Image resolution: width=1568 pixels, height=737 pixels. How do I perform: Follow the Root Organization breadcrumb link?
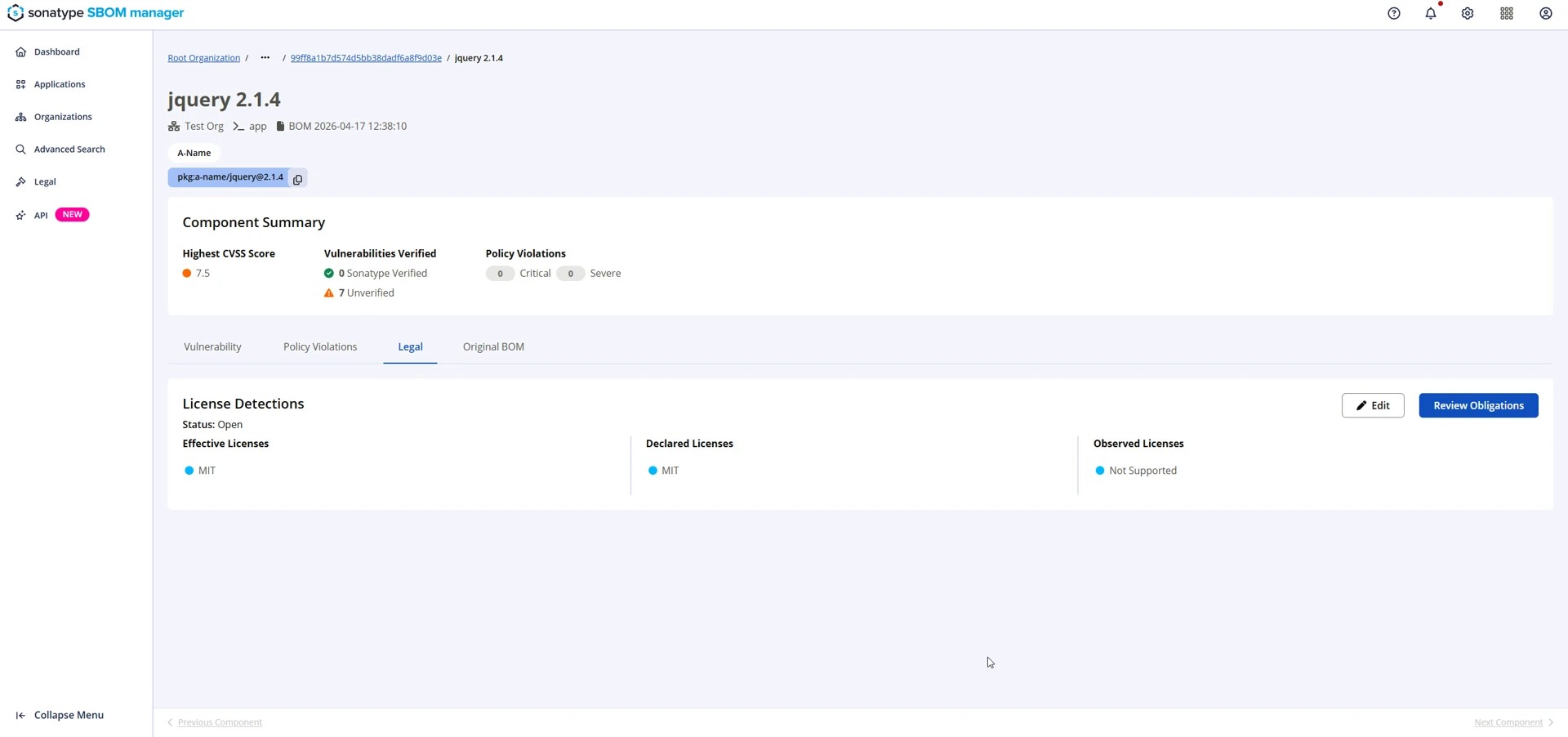(x=203, y=58)
